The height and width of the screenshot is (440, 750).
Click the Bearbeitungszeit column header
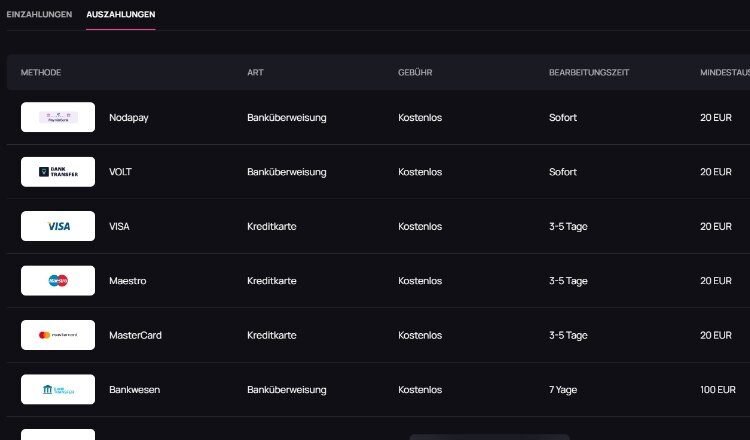click(589, 72)
